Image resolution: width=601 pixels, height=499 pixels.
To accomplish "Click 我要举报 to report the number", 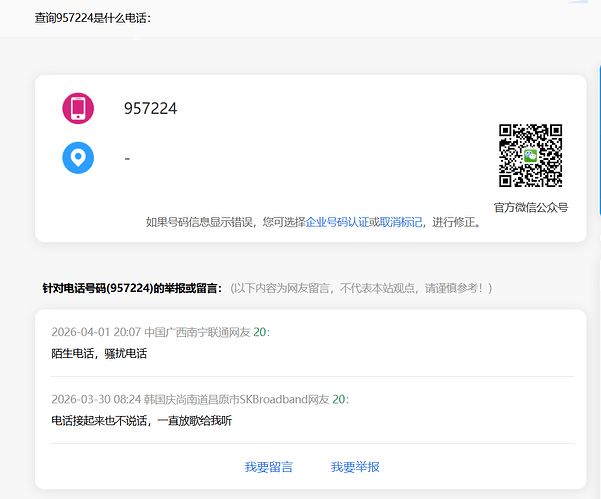I will click(x=355, y=467).
